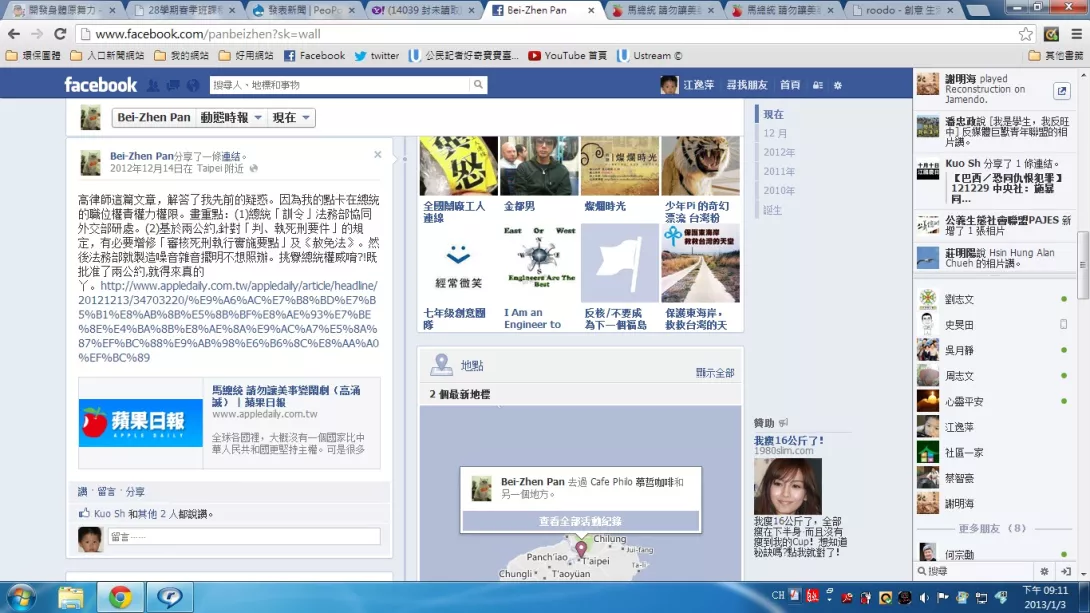Open the 人口新聞網站 bookmarks folder
Image resolution: width=1090 pixels, height=613 pixels.
(108, 56)
